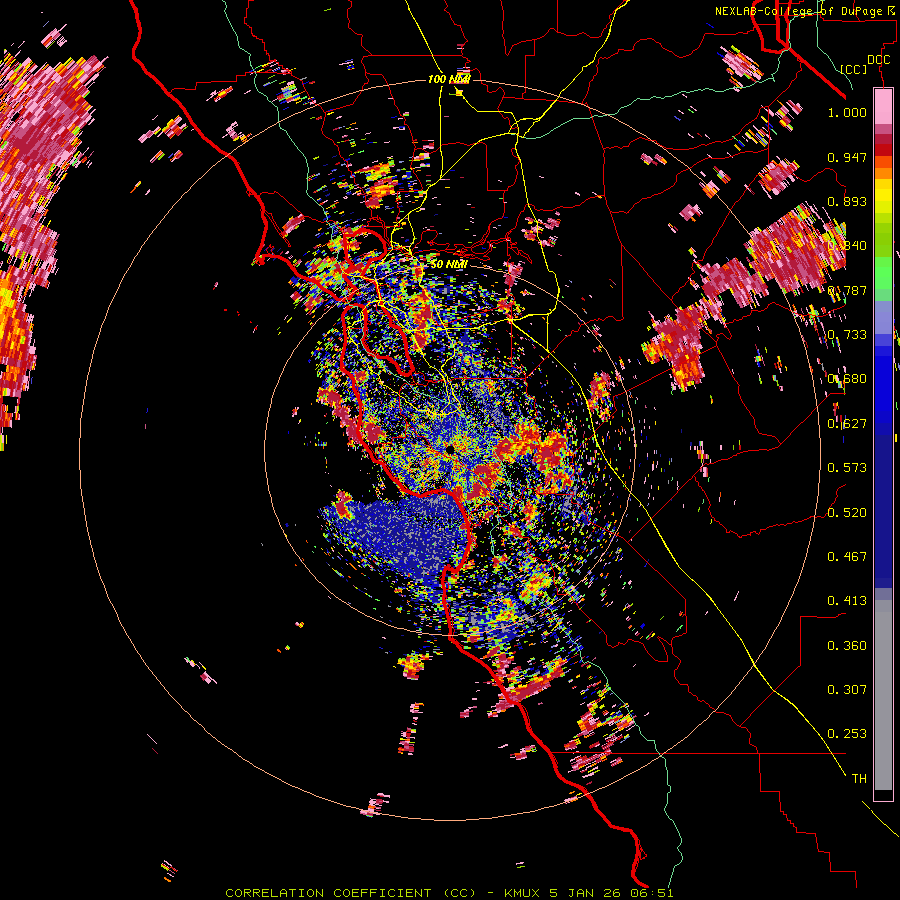Select the 0.307 scale value

(847, 690)
